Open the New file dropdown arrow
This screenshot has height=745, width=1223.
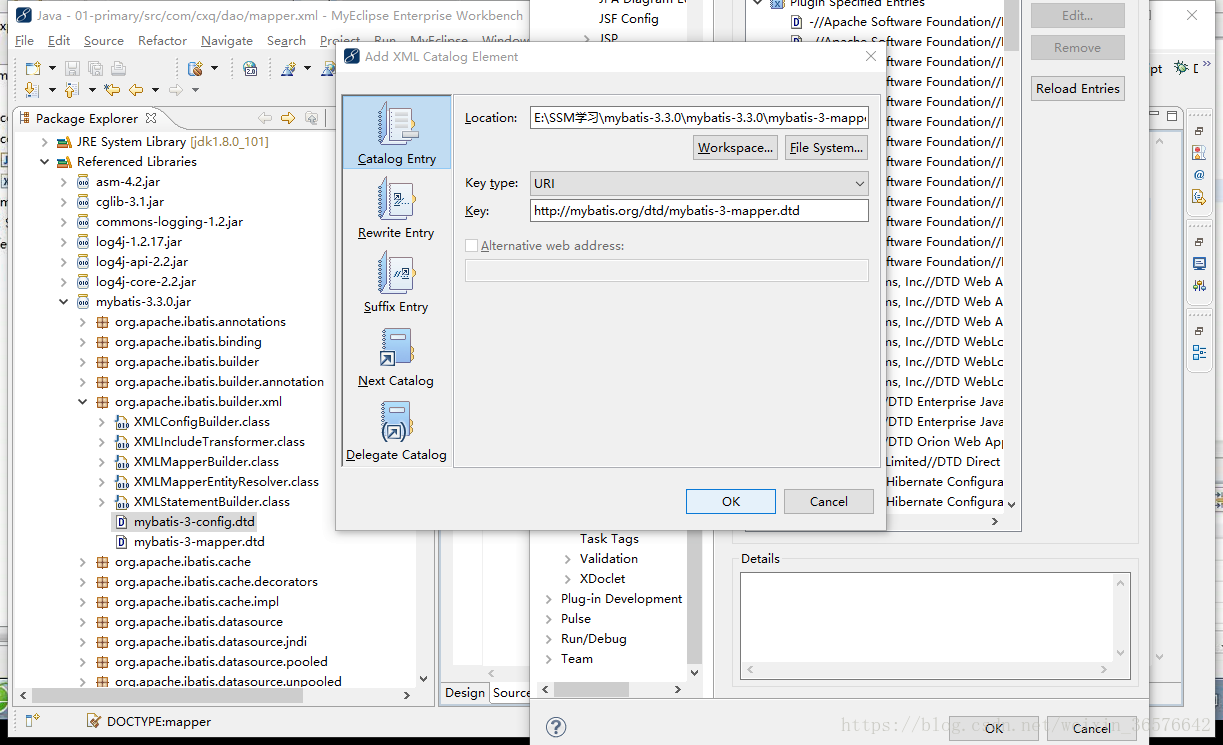(50, 69)
